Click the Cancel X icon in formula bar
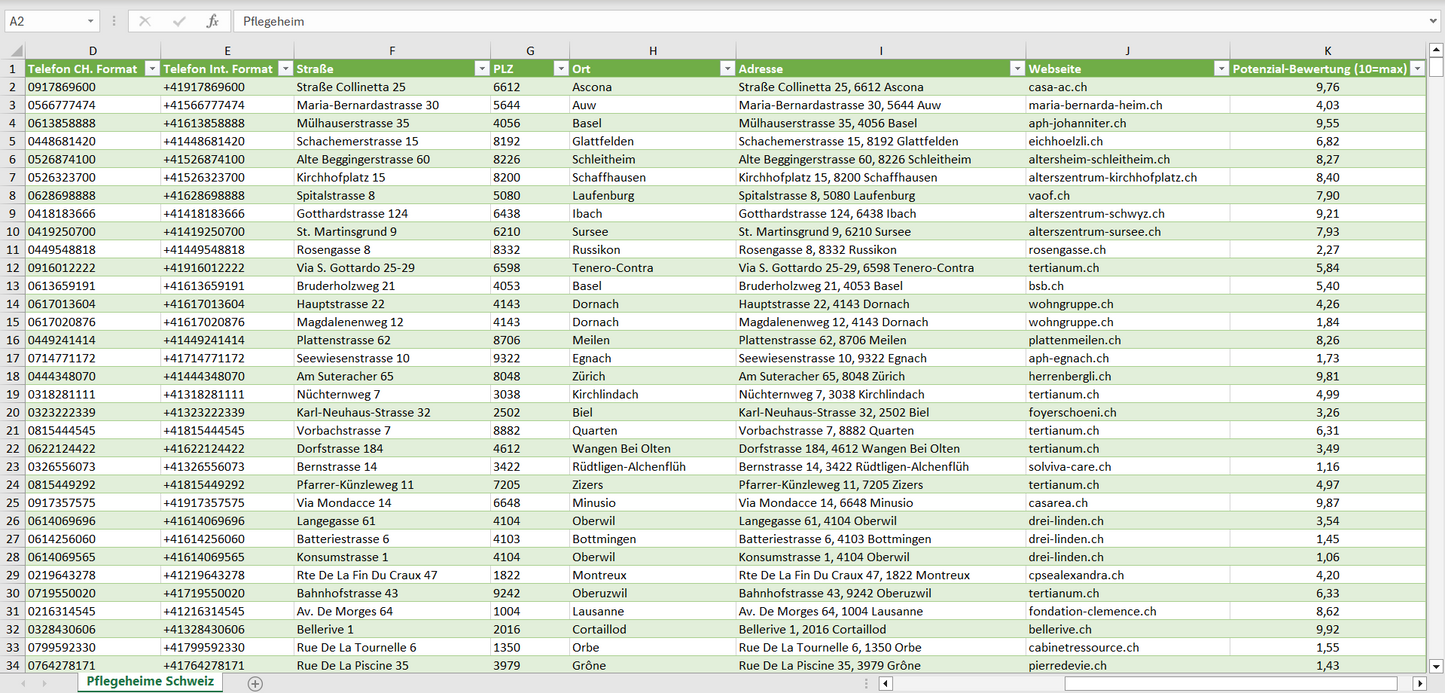This screenshot has width=1445, height=693. click(145, 21)
